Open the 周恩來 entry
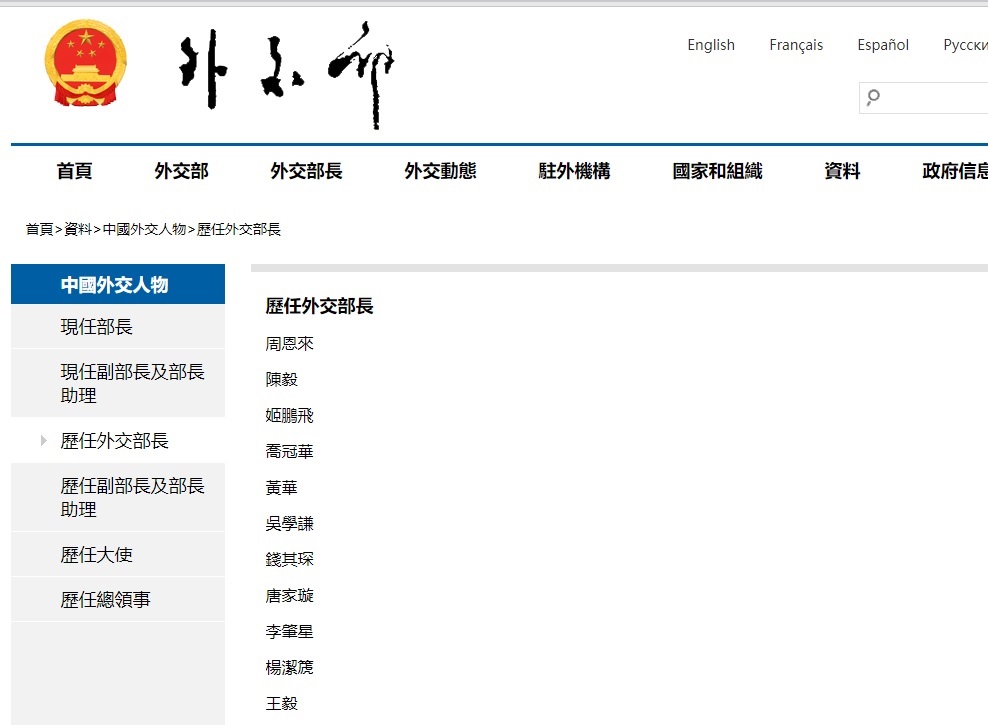Image resolution: width=988 pixels, height=725 pixels. 289,343
